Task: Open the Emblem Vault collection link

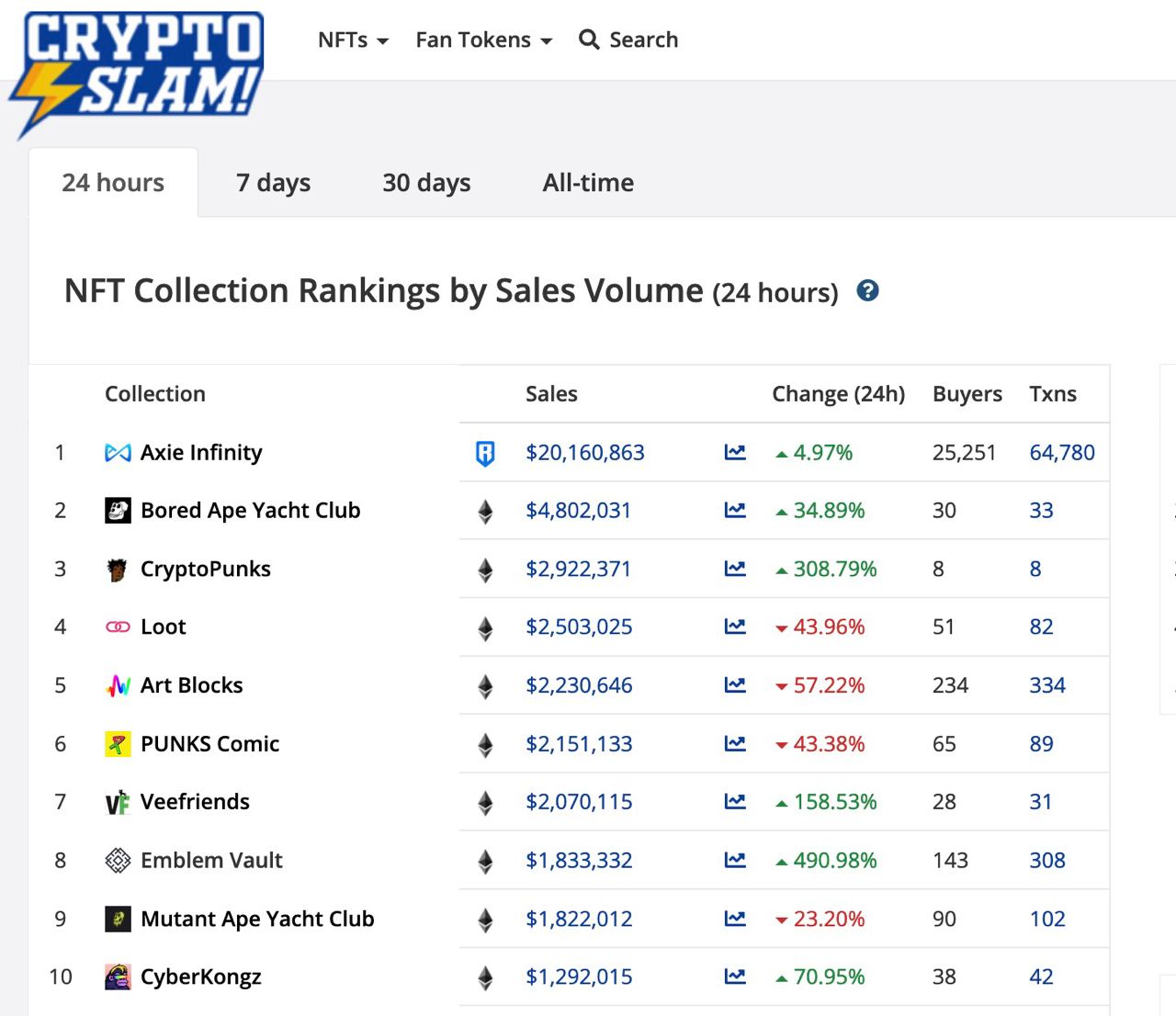Action: [211, 861]
